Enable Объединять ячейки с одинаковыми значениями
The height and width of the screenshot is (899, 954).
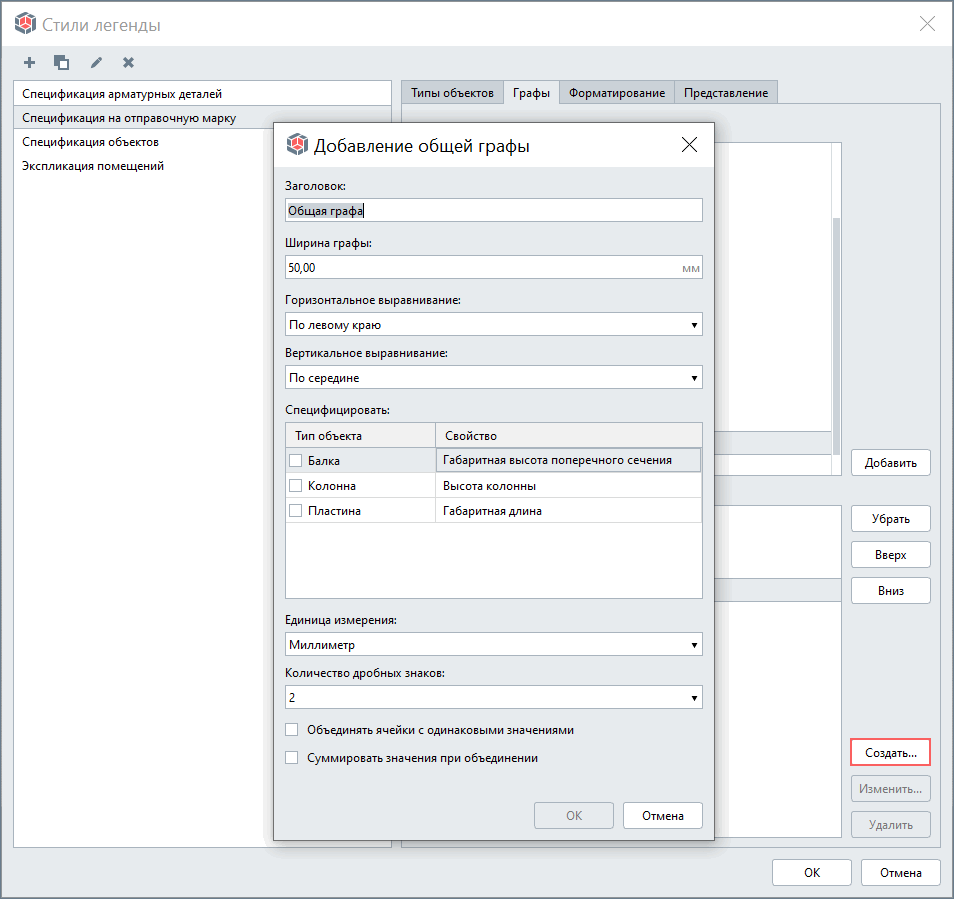(x=292, y=729)
